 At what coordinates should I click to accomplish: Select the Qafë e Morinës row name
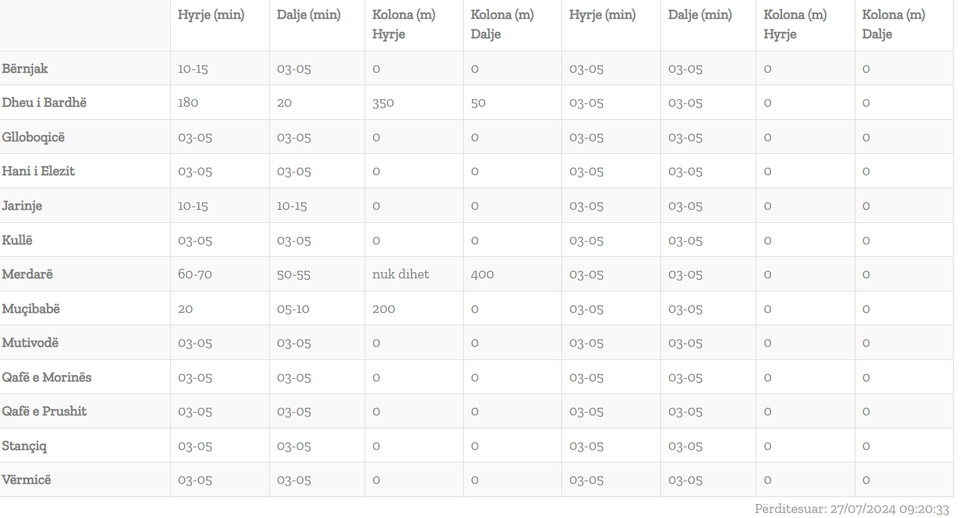point(47,377)
